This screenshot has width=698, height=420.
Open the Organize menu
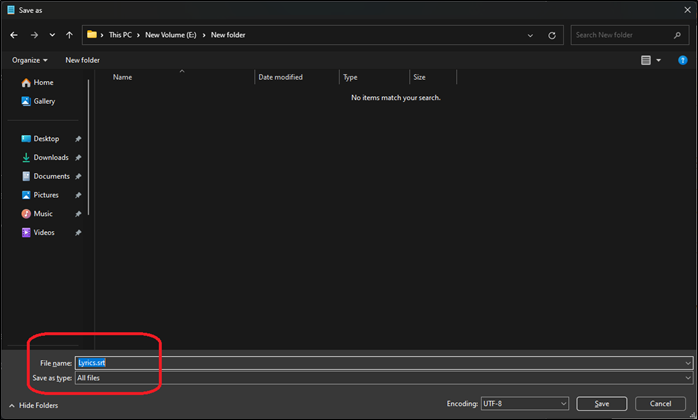click(30, 60)
